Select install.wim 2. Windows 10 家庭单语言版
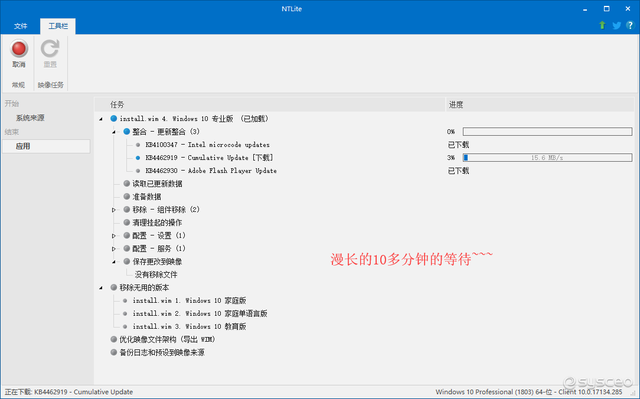The width and height of the screenshot is (640, 399). tap(200, 314)
